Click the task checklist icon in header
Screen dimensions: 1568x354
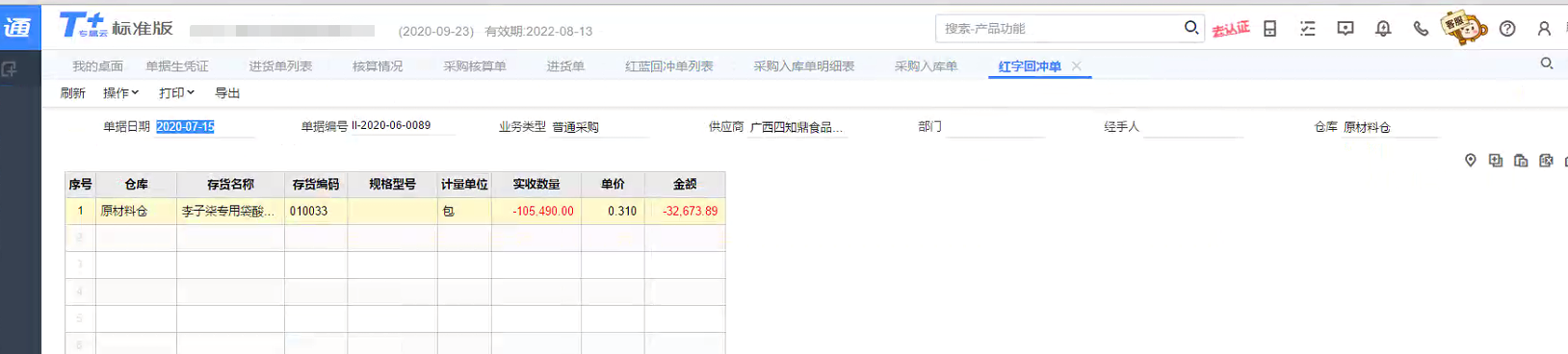(1307, 29)
